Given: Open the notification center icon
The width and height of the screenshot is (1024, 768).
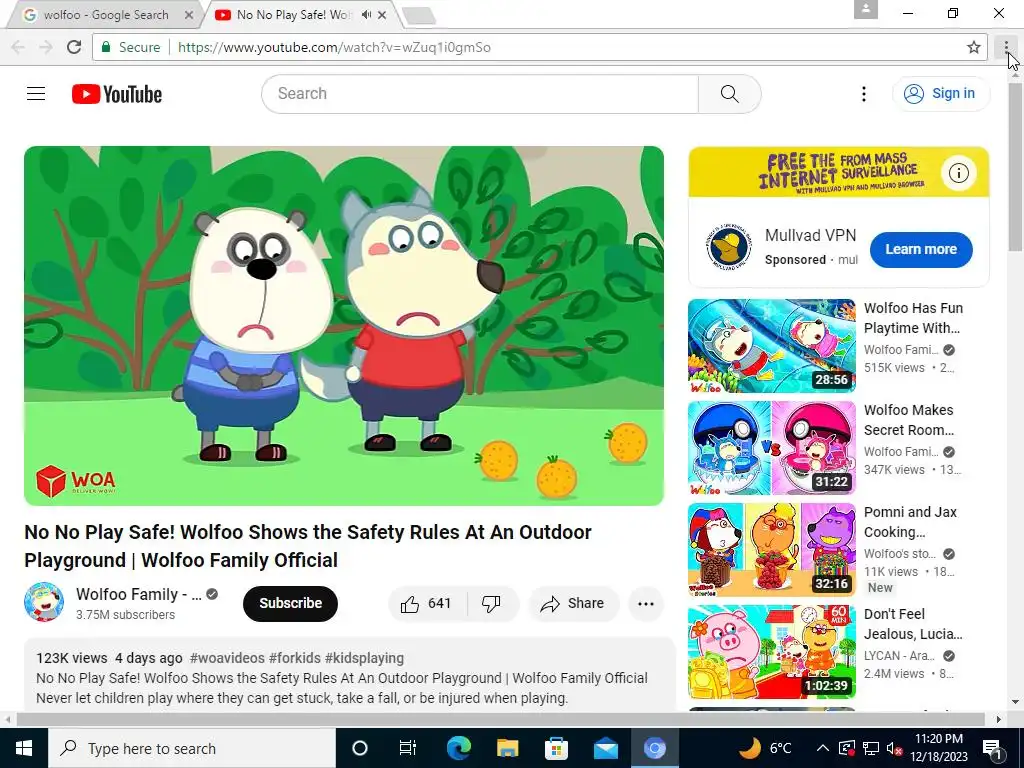Looking at the screenshot, I should click(992, 748).
